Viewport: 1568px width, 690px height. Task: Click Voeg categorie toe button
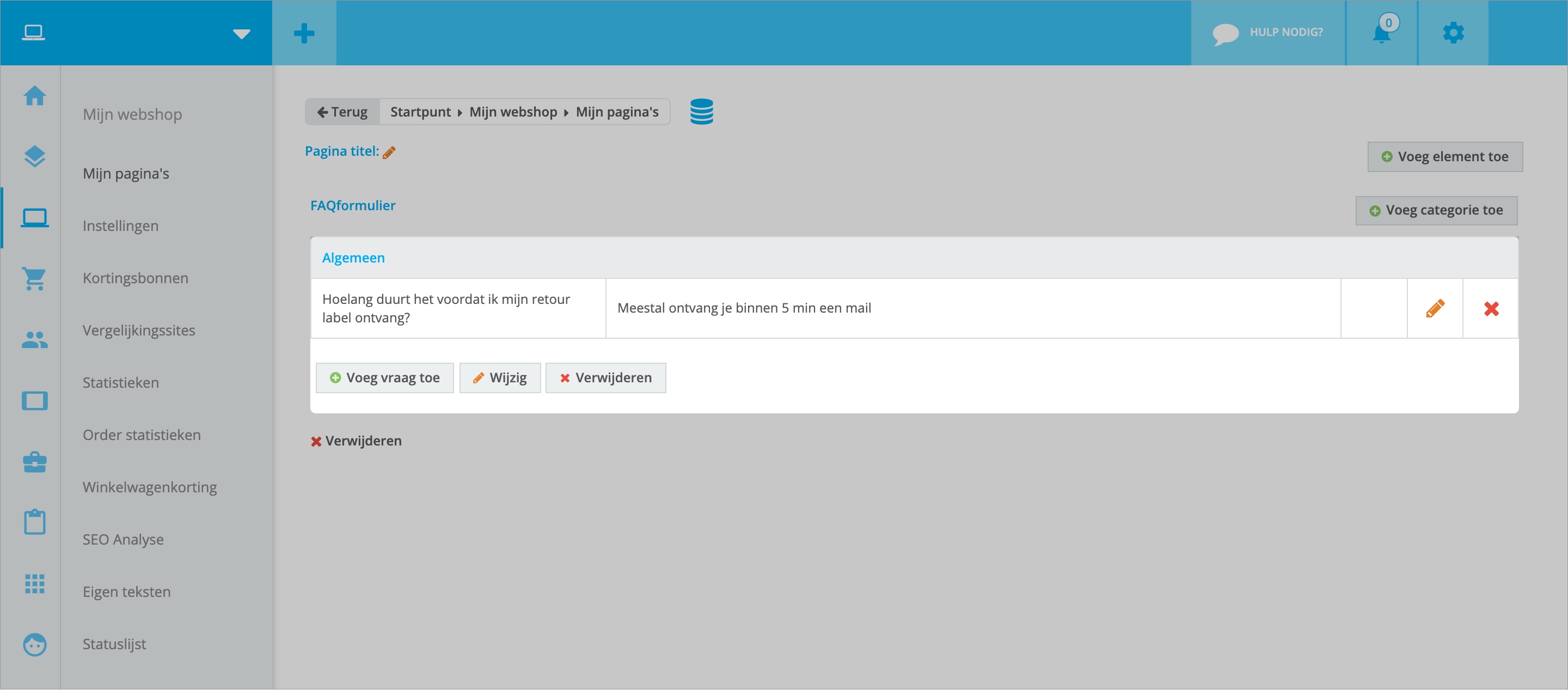1436,210
